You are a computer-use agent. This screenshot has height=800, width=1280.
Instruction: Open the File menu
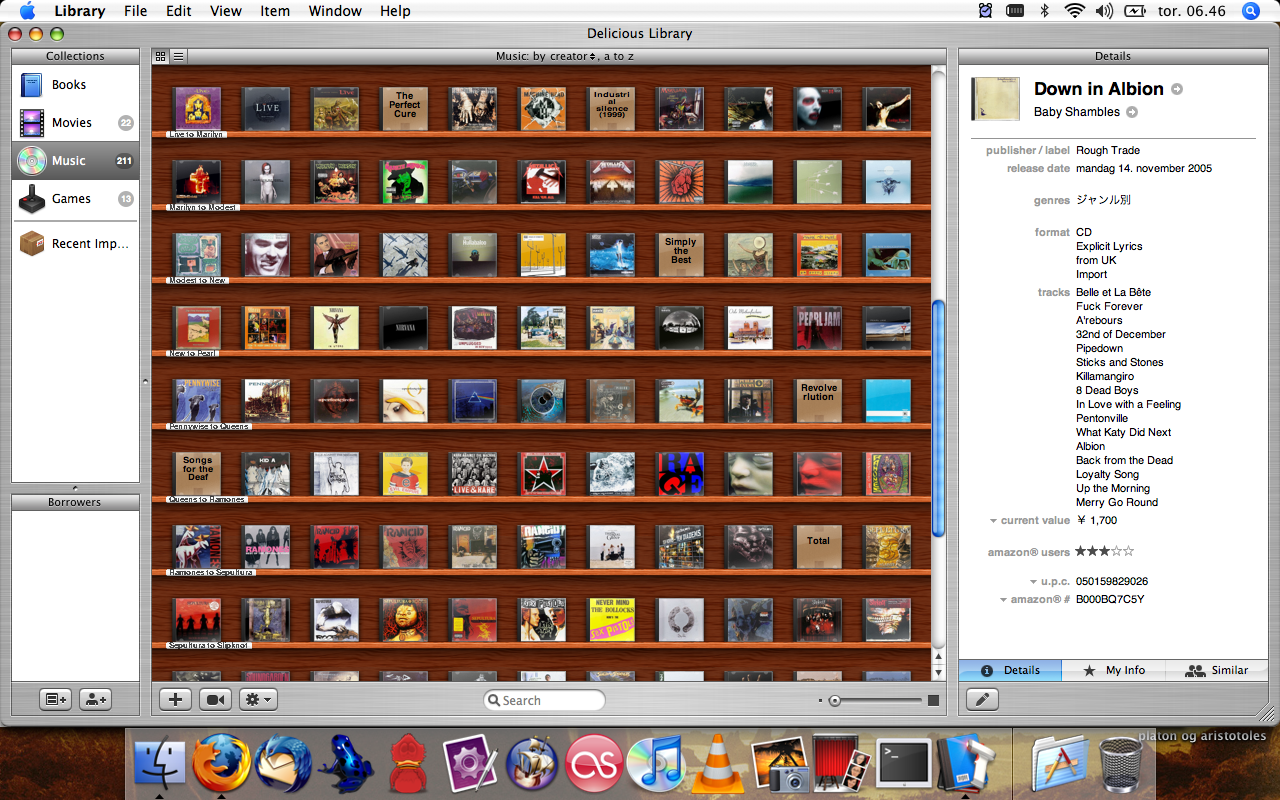[135, 11]
